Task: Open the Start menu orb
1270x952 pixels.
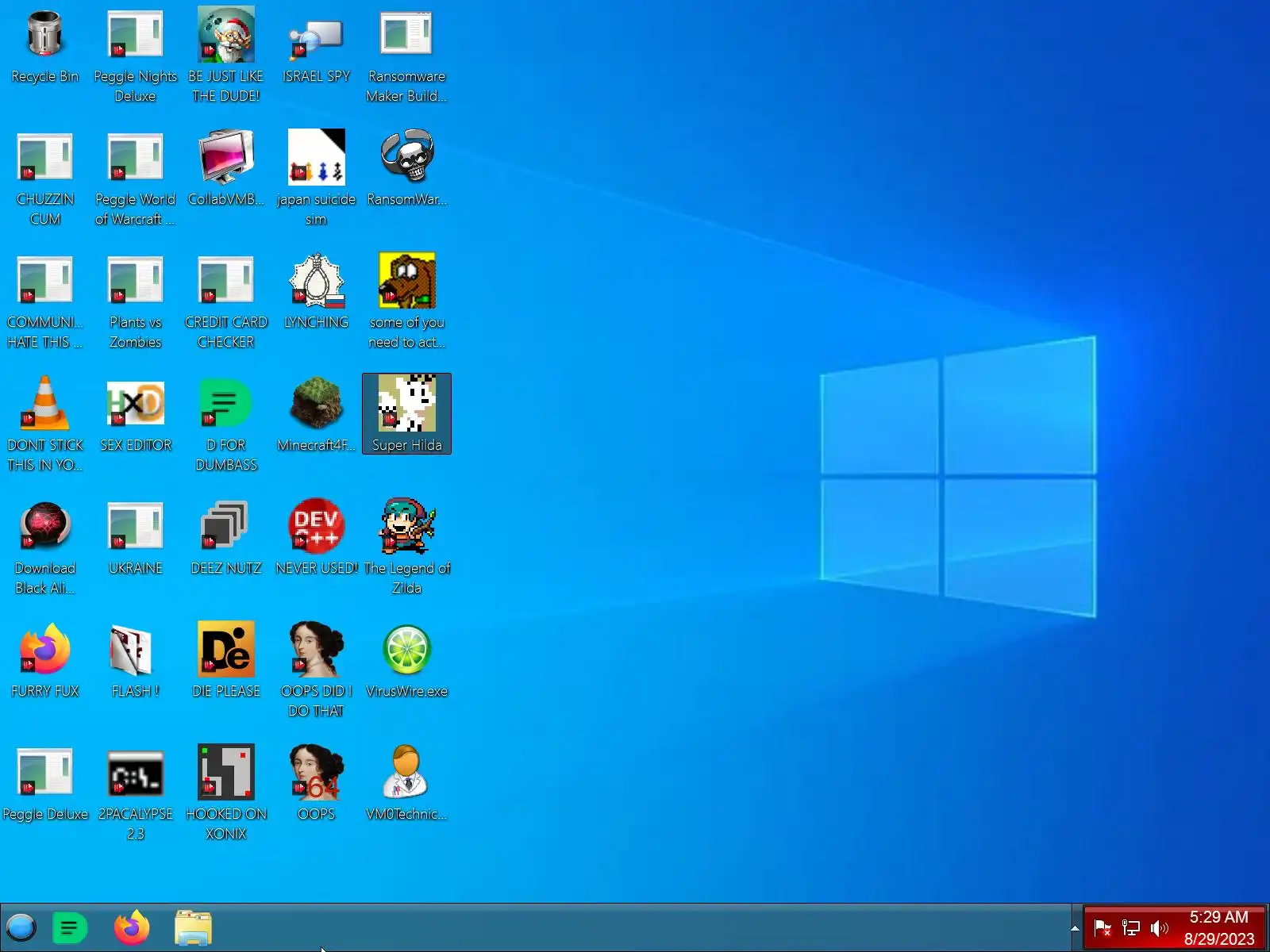Action: 21,927
